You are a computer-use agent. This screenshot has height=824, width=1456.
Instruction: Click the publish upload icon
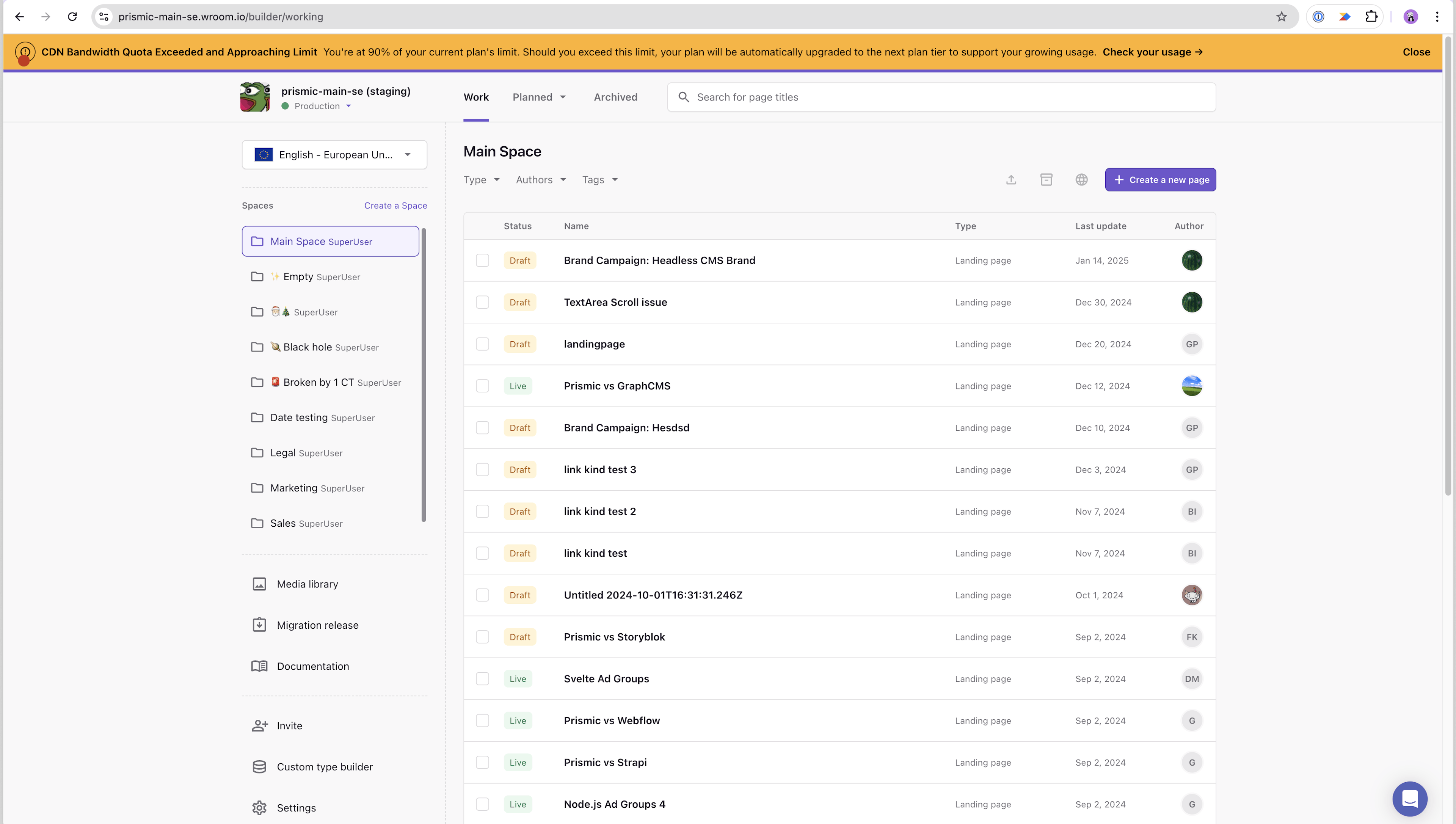coord(1011,179)
